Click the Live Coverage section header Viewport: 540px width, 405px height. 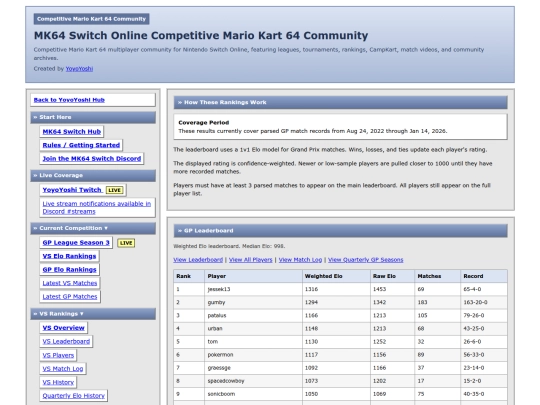click(x=93, y=176)
